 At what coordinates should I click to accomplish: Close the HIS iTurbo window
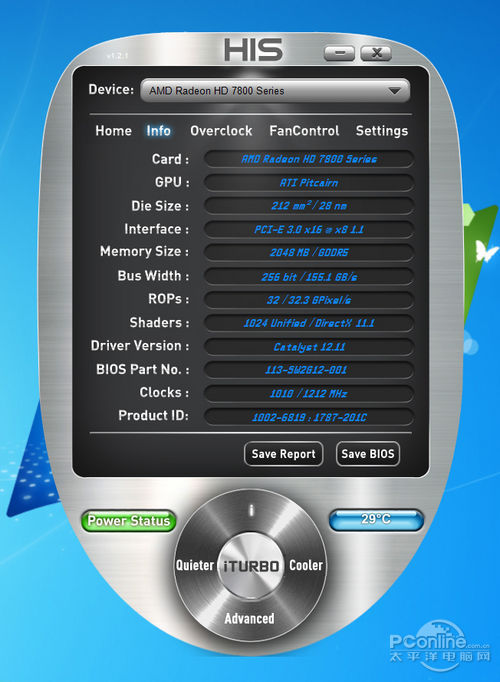(x=377, y=53)
